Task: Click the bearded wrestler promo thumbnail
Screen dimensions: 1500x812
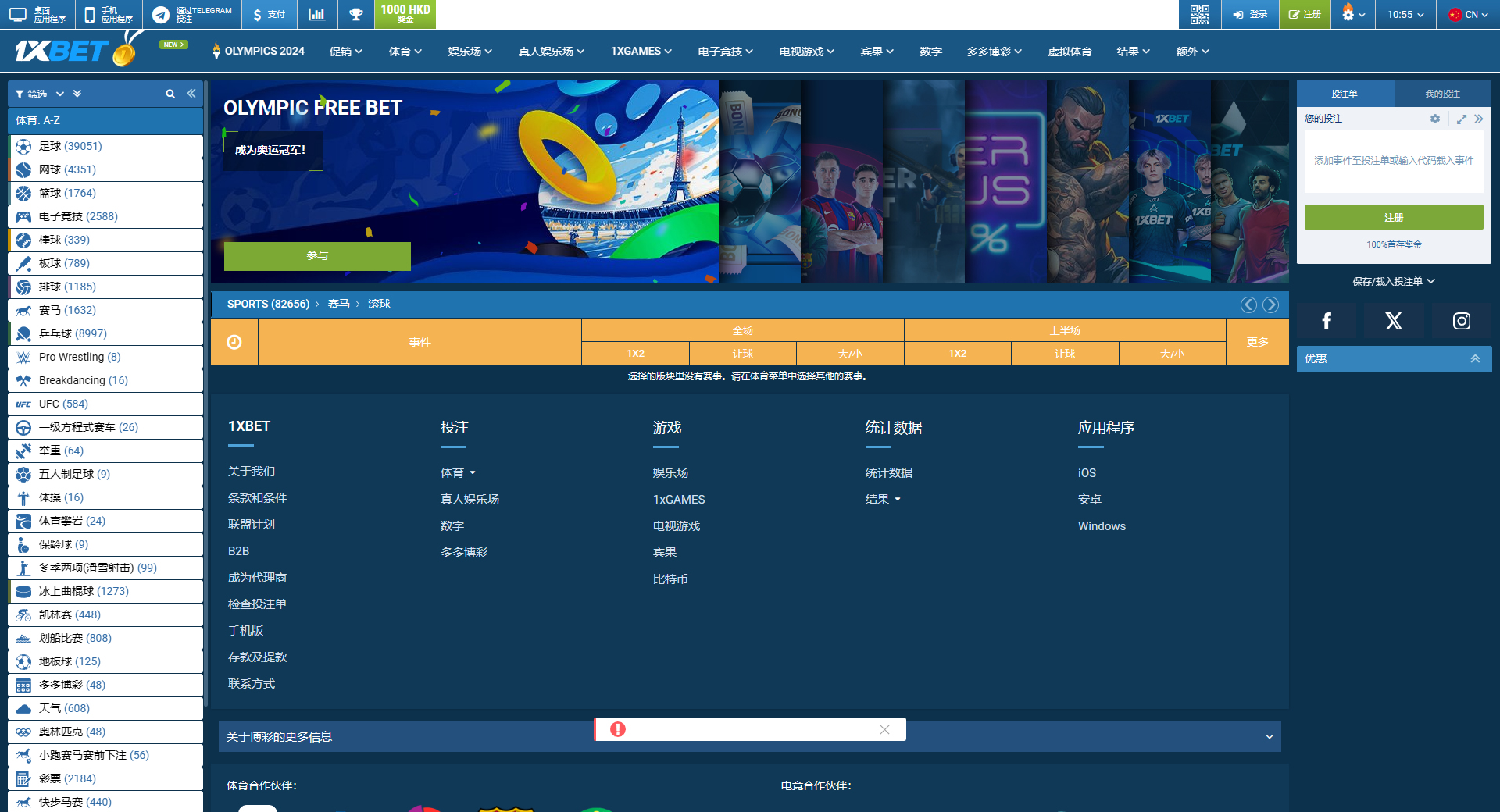Action: (1087, 182)
